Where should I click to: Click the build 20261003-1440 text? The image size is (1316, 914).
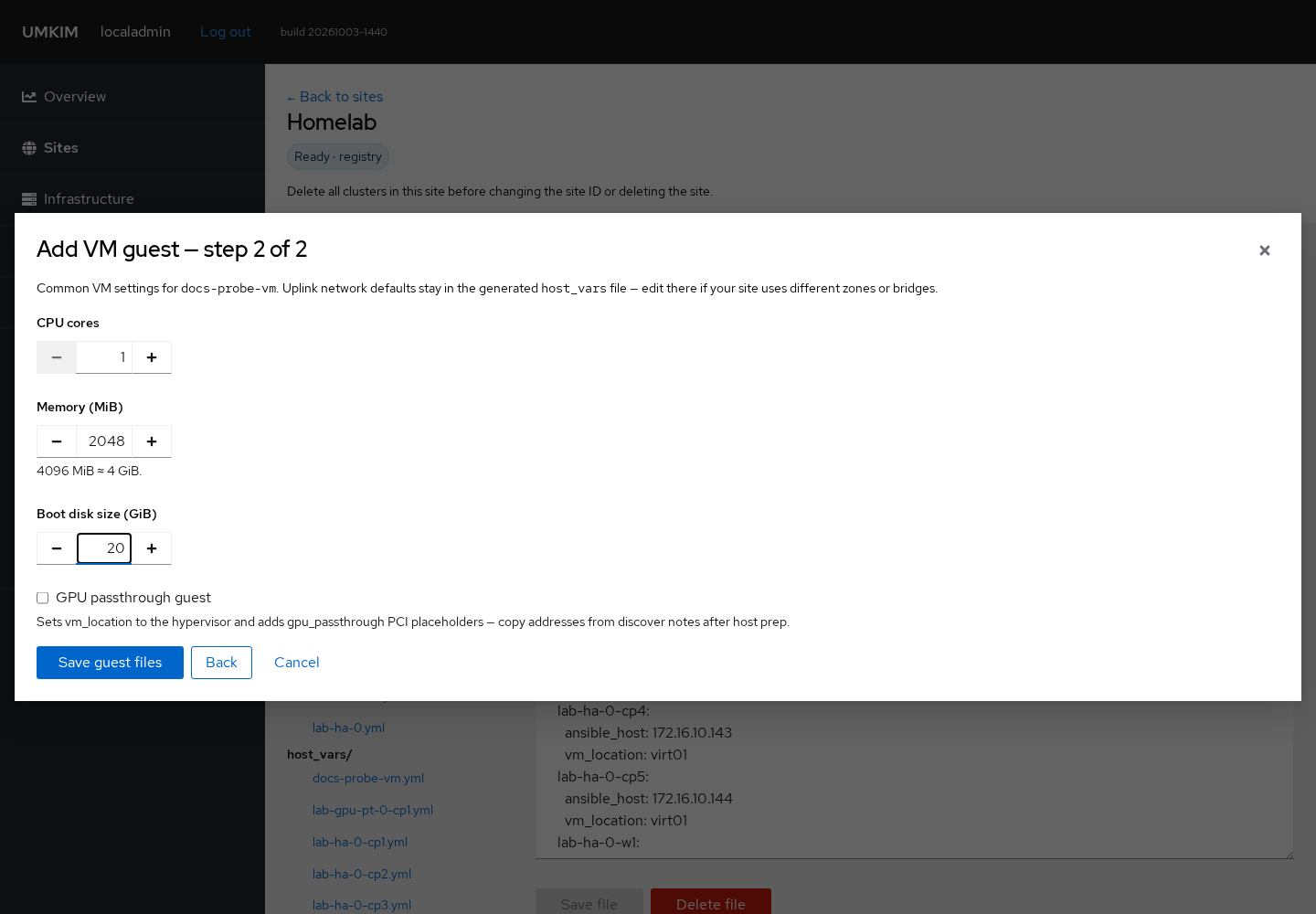(334, 32)
